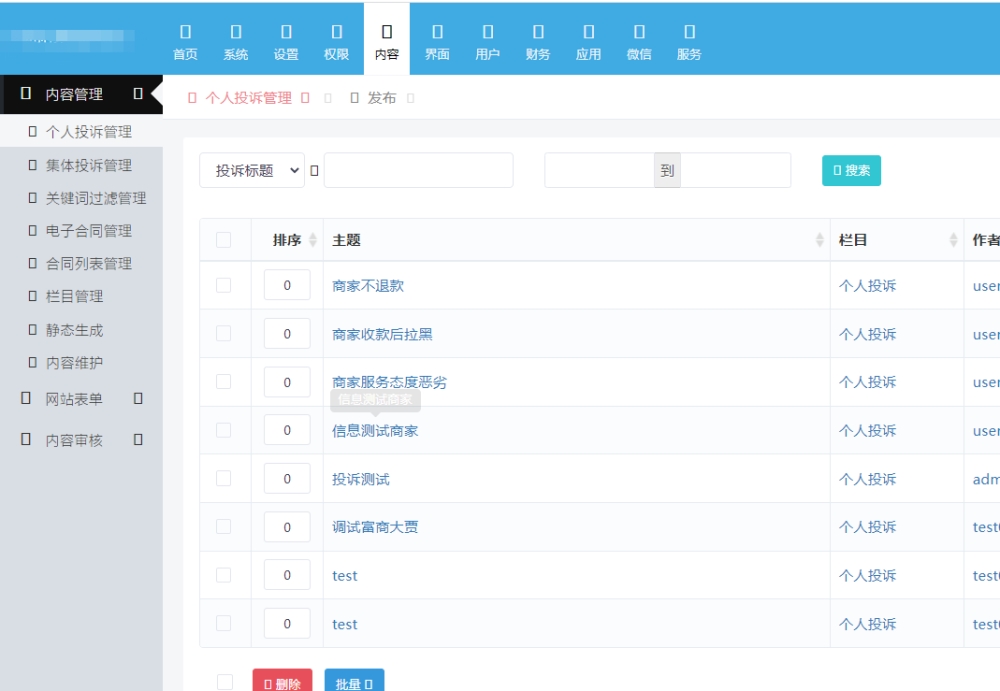The image size is (1000, 691).
Task: Open the 投诉标题 search field dropdown
Action: (252, 170)
